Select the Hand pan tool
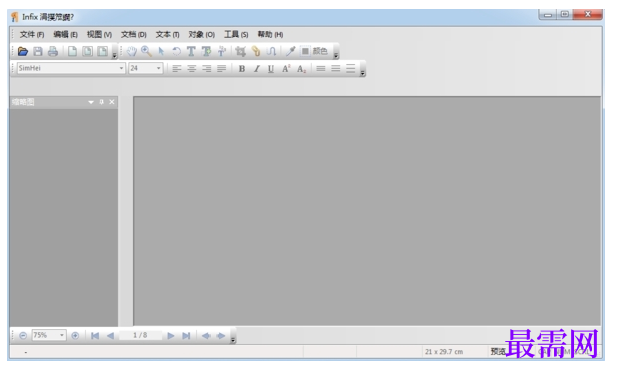The image size is (617, 375). (x=131, y=51)
